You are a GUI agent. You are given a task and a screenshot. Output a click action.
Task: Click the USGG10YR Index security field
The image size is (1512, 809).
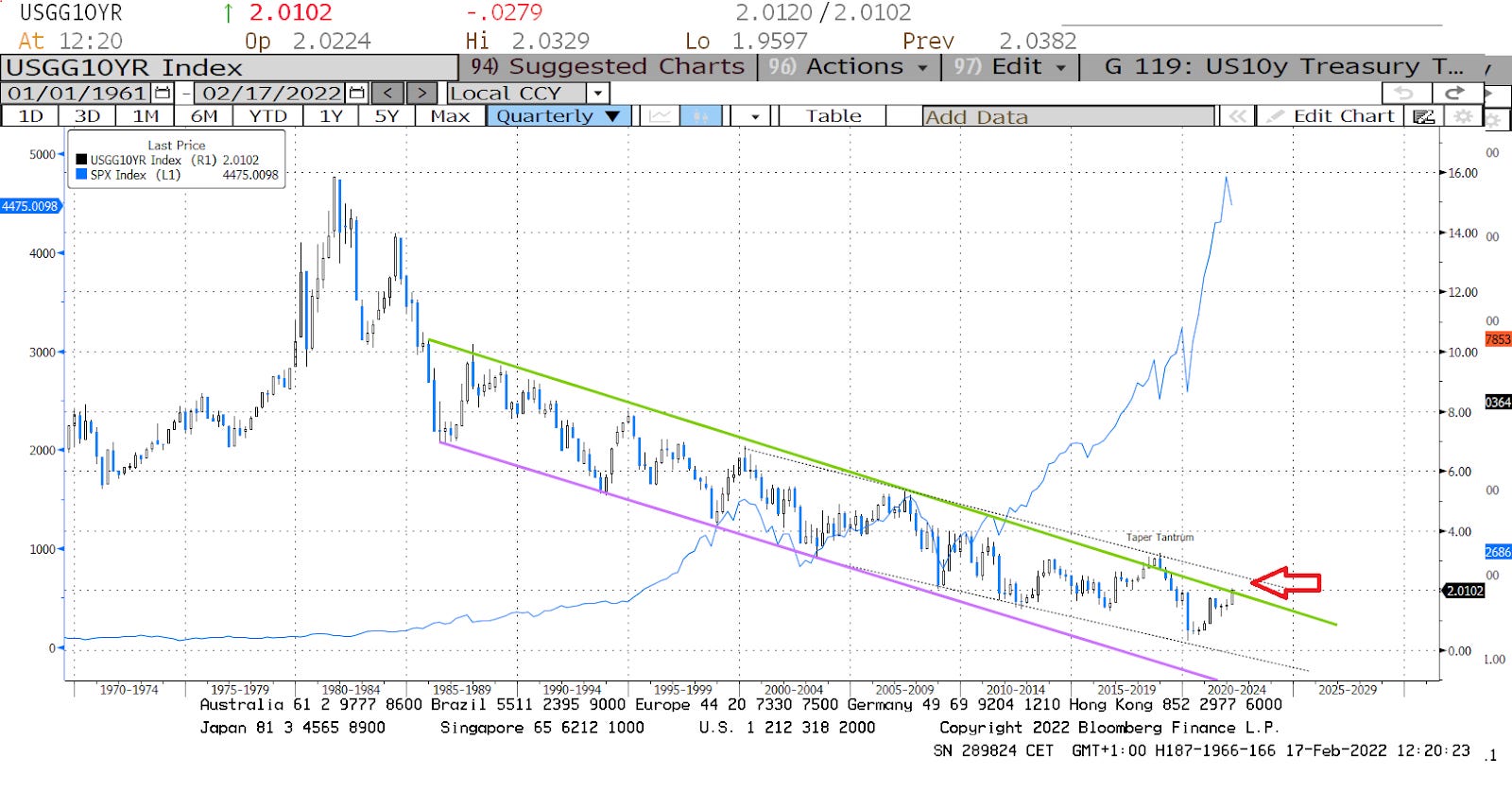230,67
